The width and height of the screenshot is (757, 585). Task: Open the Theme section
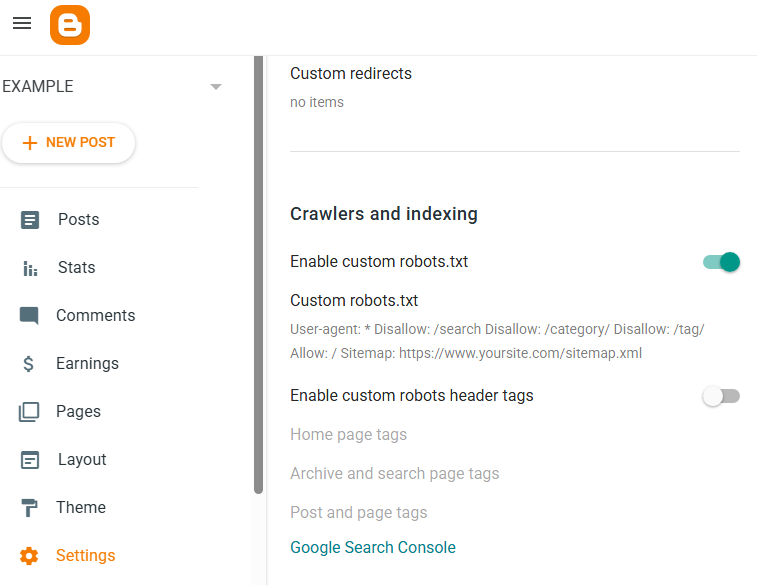point(81,507)
